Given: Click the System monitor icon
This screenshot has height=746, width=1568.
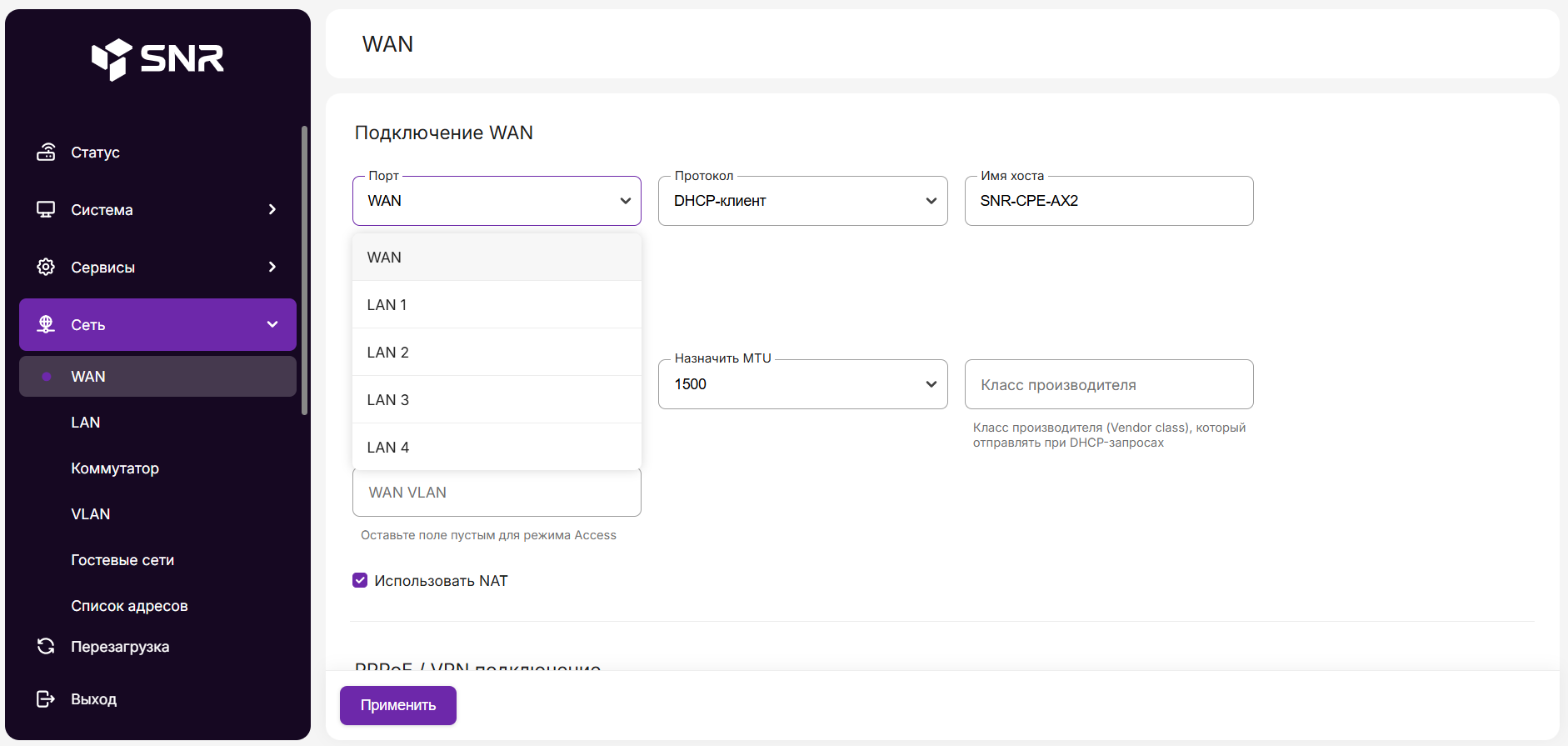Looking at the screenshot, I should (46, 210).
